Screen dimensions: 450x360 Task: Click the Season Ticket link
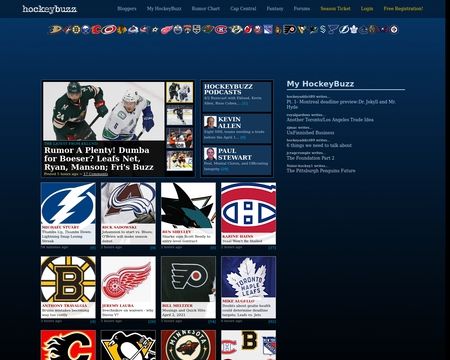[x=335, y=9]
